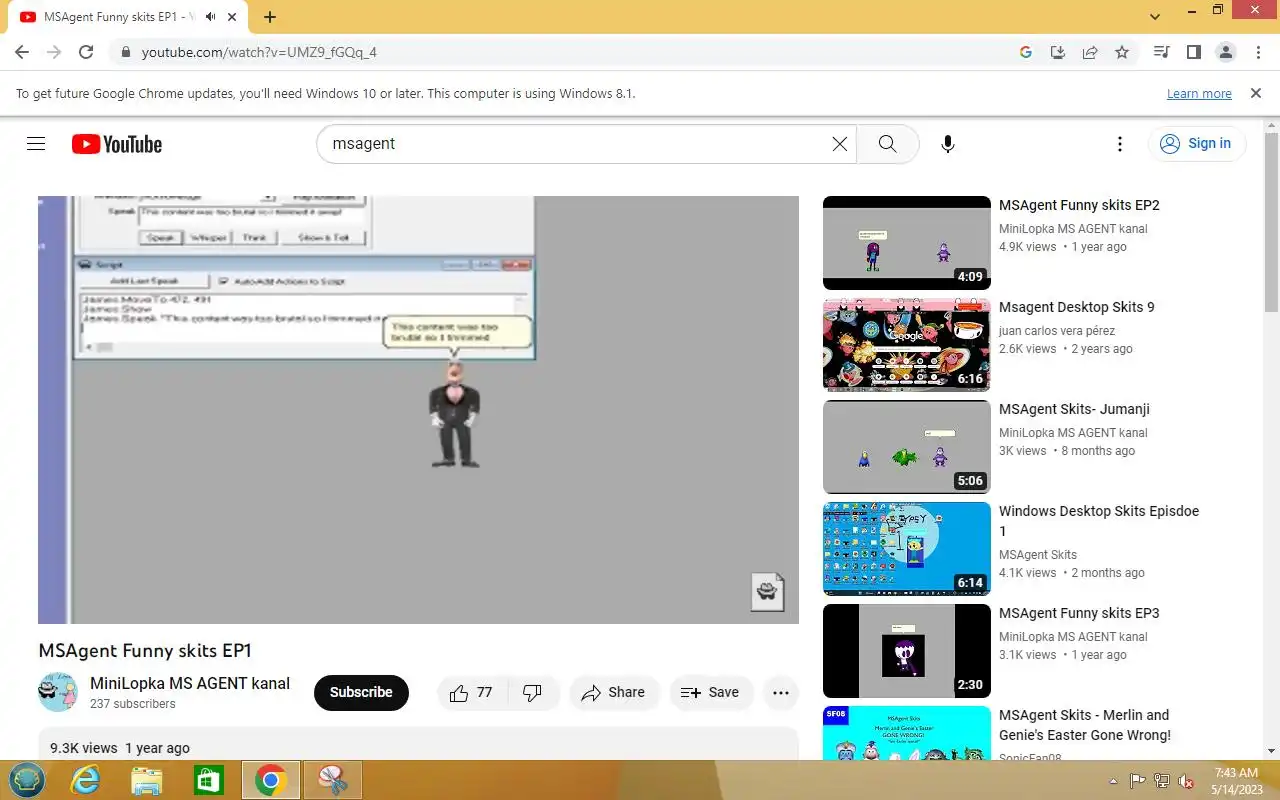
Task: Launch Internet Explorer from taskbar
Action: point(86,780)
